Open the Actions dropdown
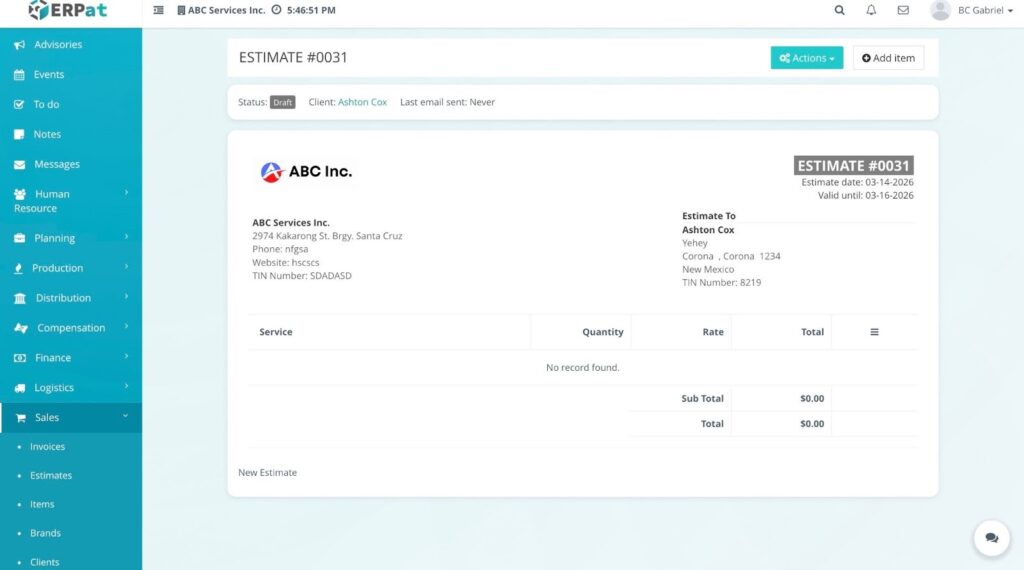The height and width of the screenshot is (570, 1024). 806,58
